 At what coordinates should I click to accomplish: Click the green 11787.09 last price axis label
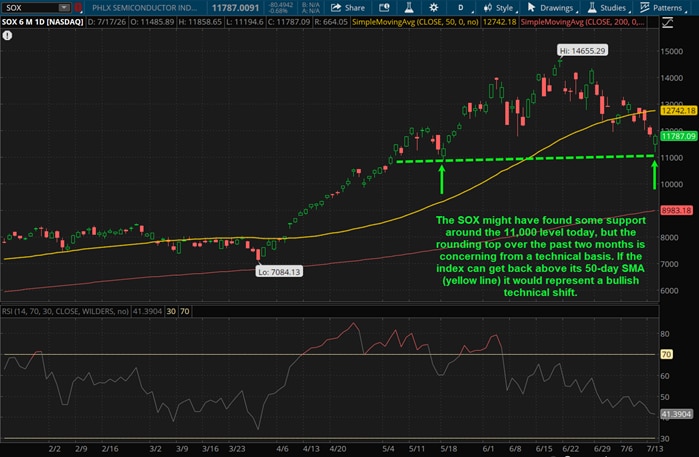678,136
